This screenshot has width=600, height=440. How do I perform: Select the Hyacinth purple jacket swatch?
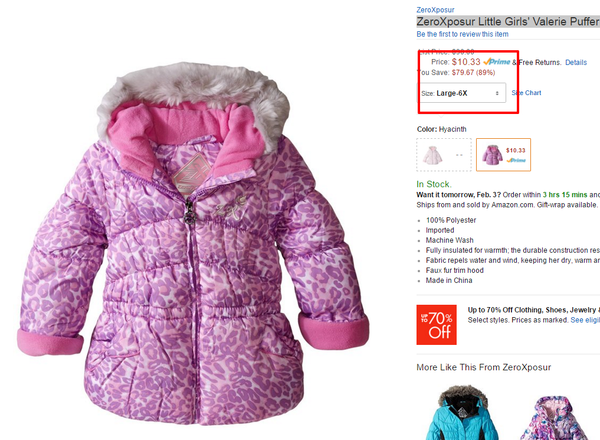pyautogui.click(x=504, y=155)
